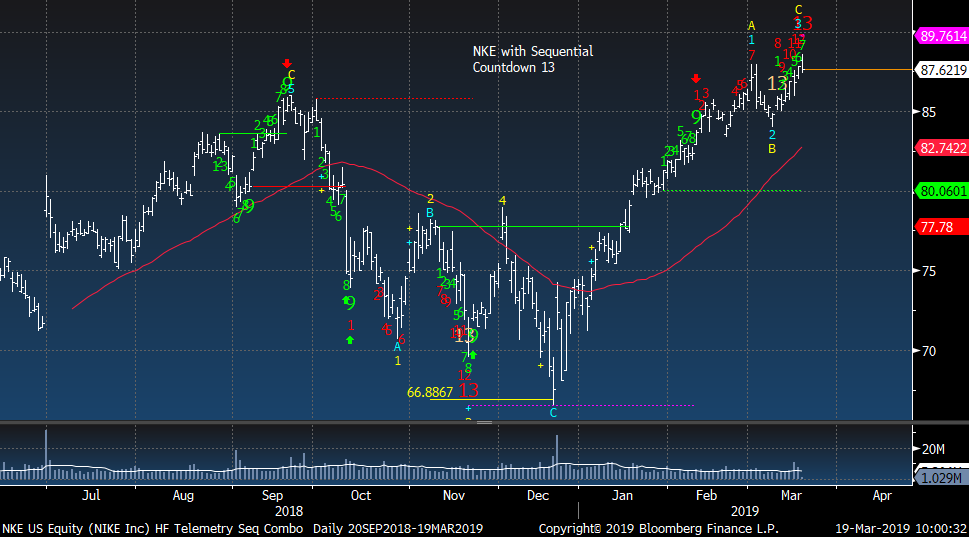Select the cyan A label below late October low
969x537 pixels.
397,347
